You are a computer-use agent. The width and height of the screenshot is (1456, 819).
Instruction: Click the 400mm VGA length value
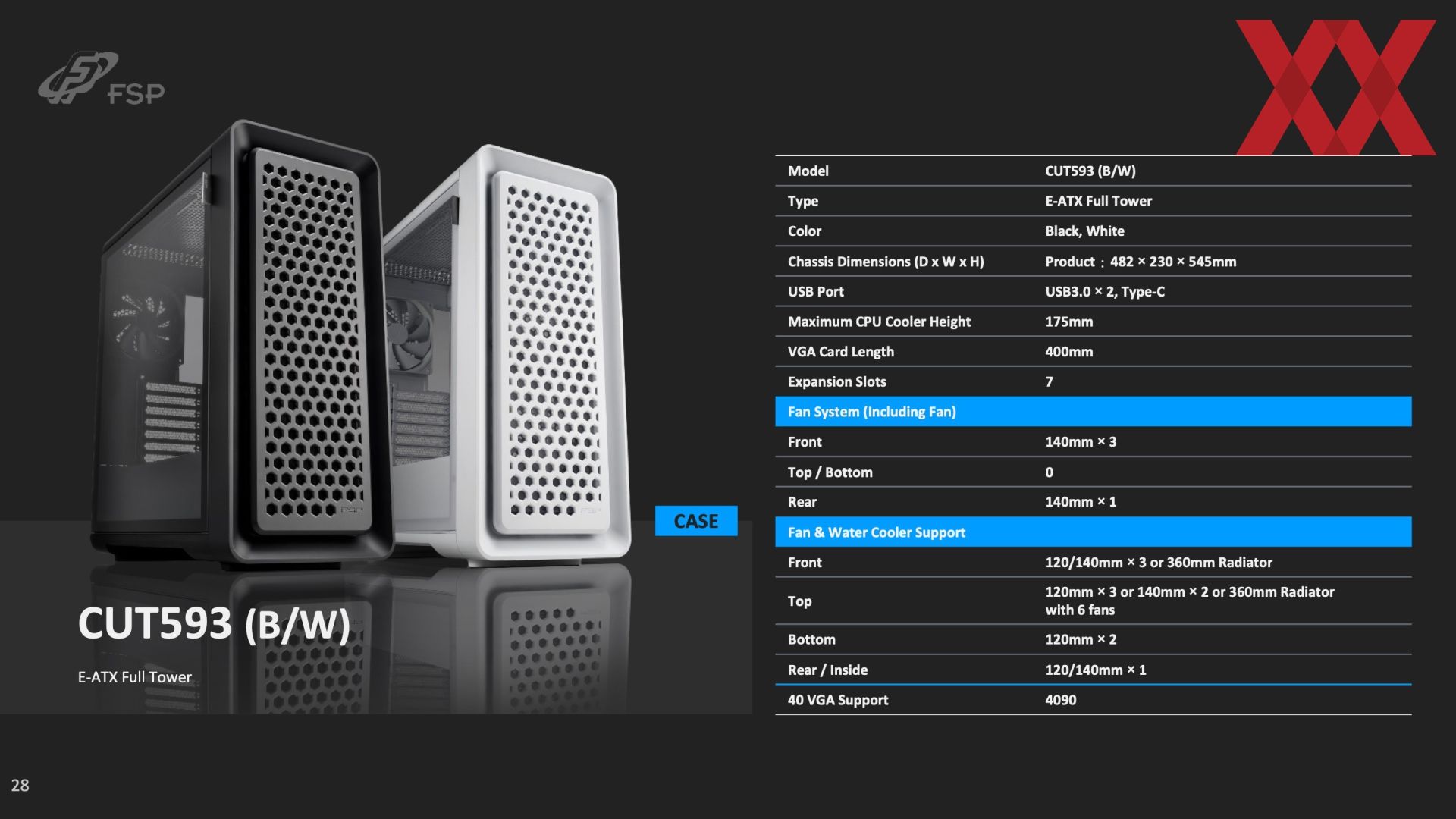point(1069,352)
